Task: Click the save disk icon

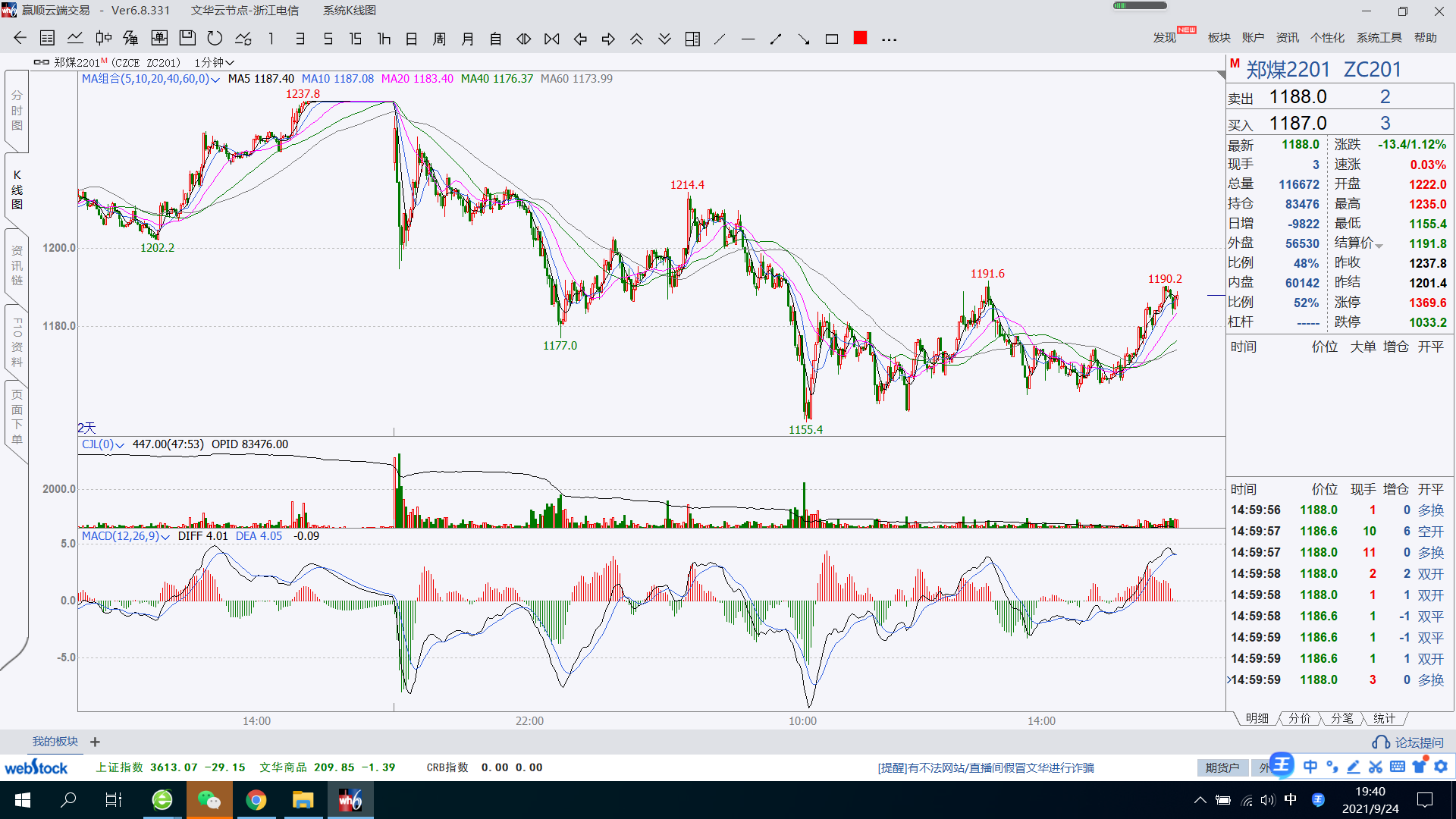Action: tap(187, 39)
